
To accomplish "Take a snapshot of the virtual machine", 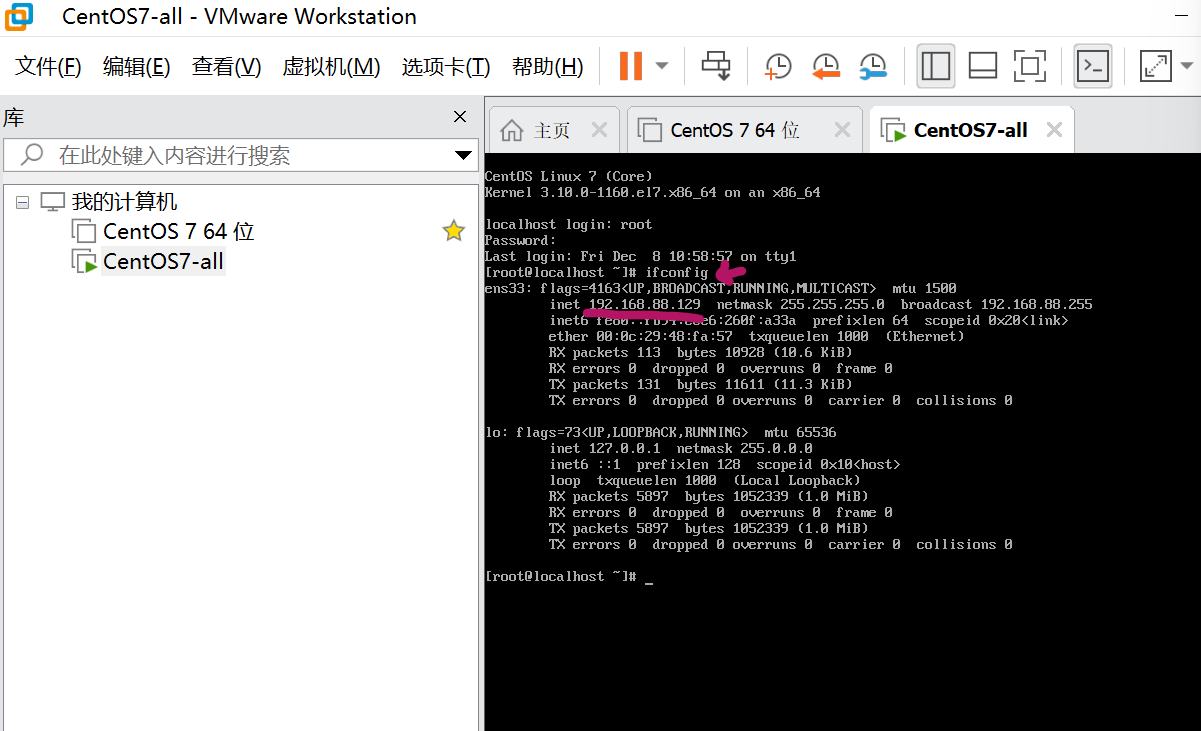I will [x=778, y=66].
